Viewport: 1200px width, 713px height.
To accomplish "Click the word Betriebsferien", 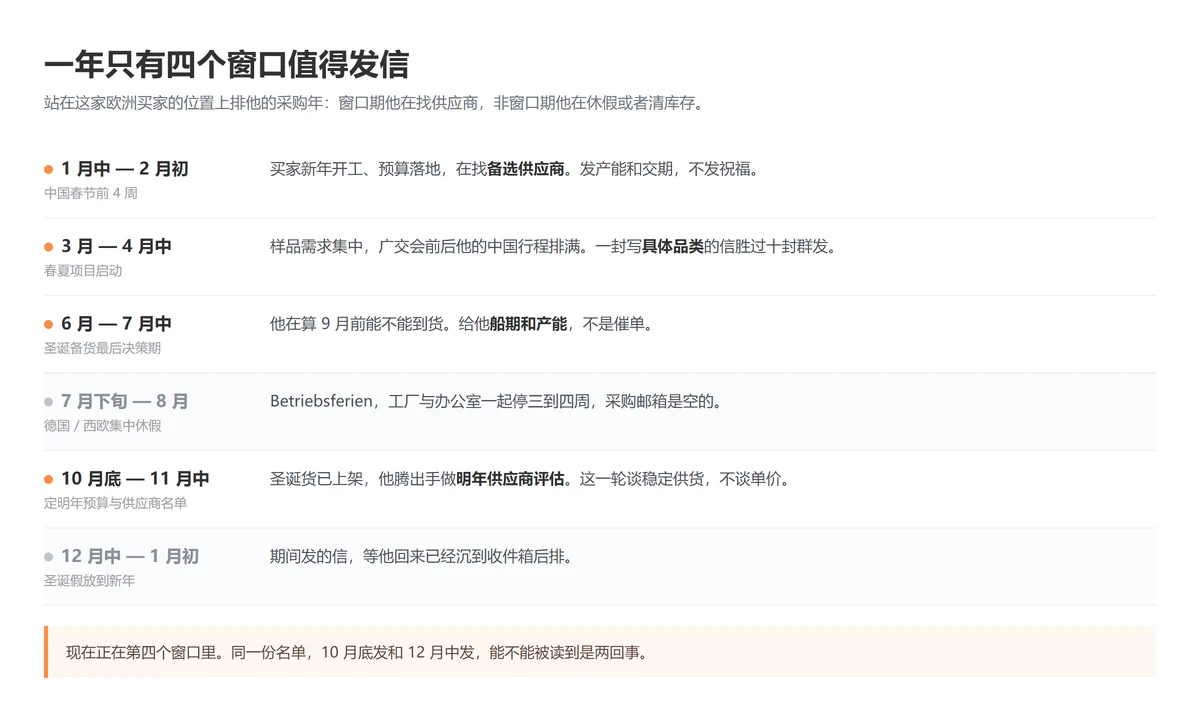I will (320, 402).
